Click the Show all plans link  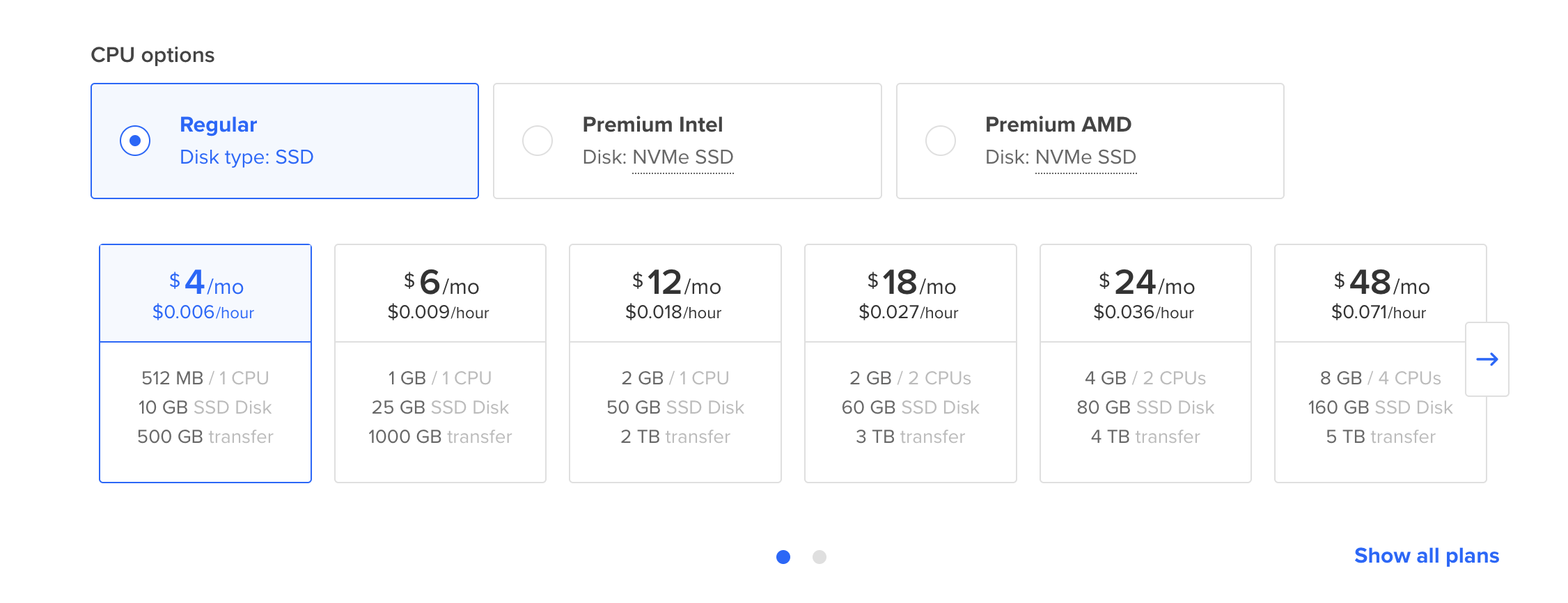[1426, 556]
